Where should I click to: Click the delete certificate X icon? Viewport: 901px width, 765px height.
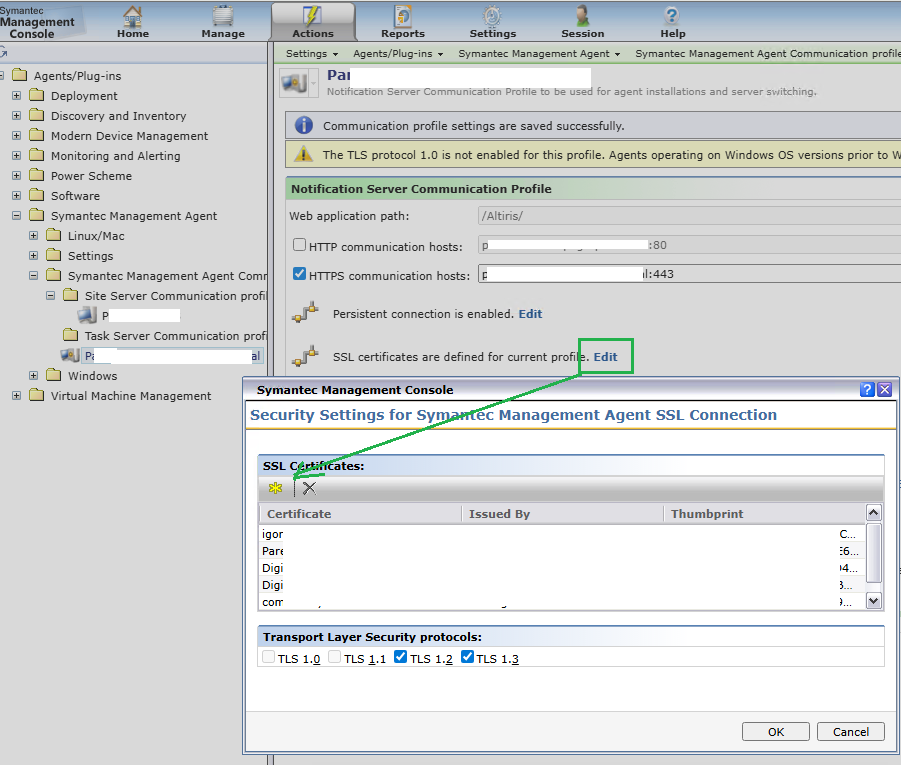tap(309, 488)
